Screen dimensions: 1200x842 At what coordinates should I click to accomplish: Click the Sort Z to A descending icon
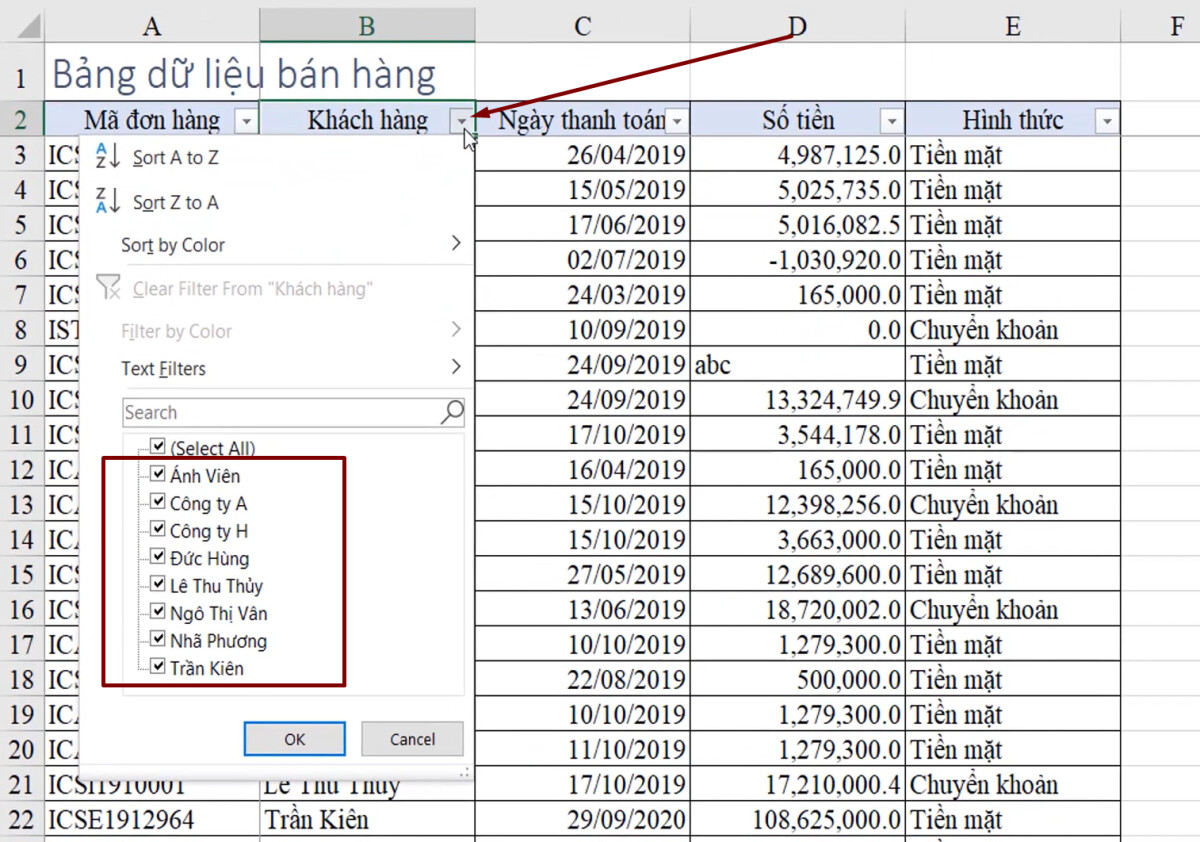point(107,201)
